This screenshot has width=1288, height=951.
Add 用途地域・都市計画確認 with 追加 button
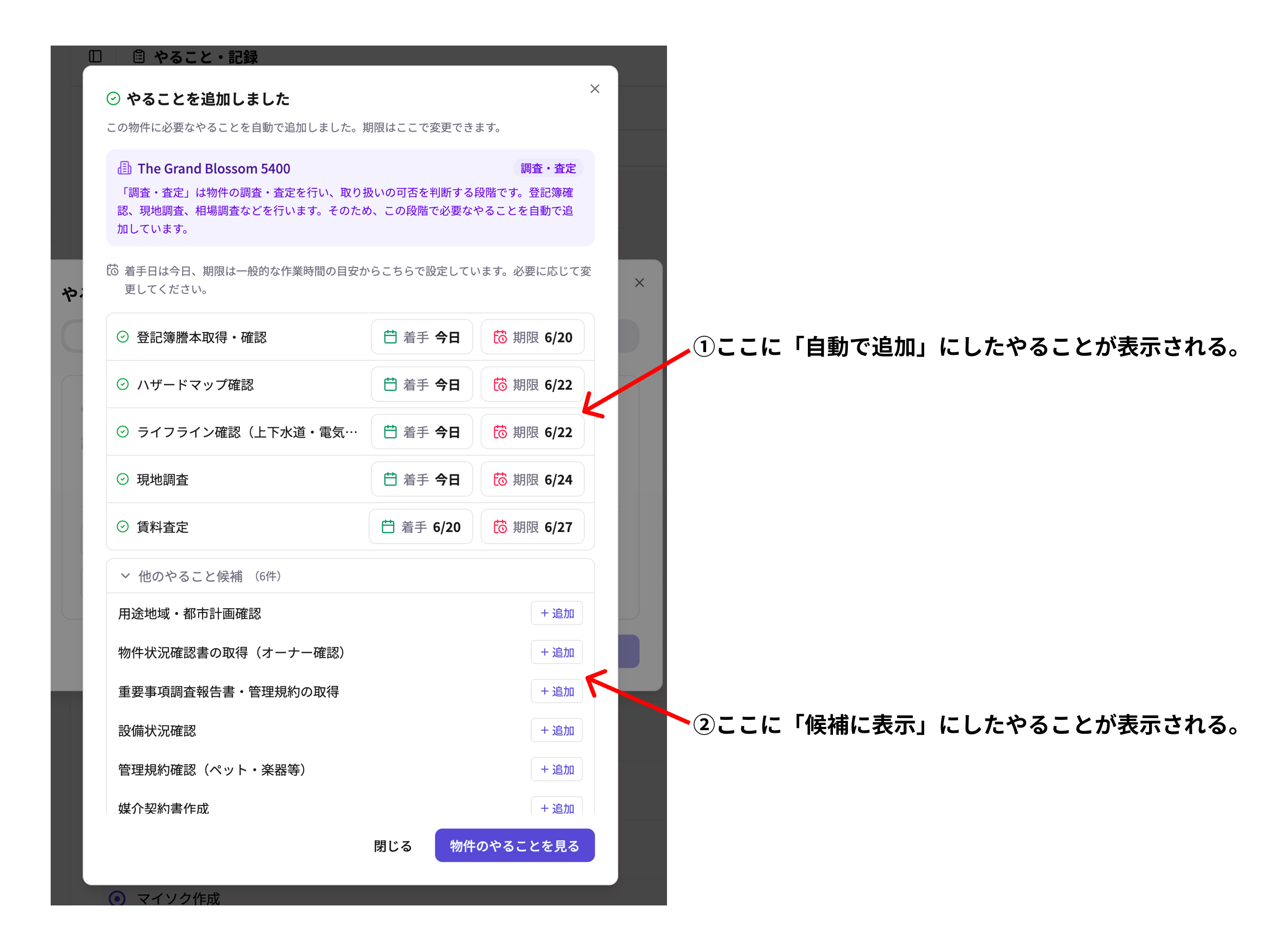point(557,613)
